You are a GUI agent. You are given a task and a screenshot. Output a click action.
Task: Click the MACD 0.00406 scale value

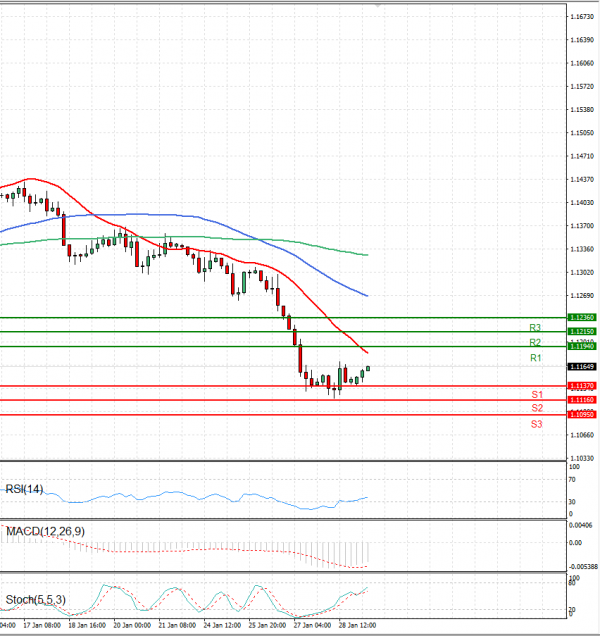(580, 525)
